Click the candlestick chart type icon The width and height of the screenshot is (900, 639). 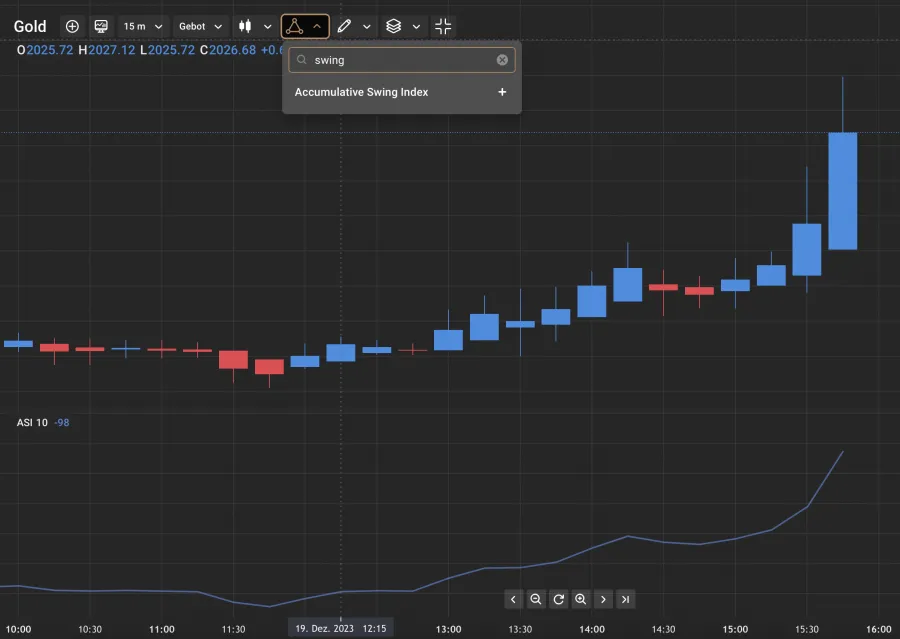click(x=245, y=26)
